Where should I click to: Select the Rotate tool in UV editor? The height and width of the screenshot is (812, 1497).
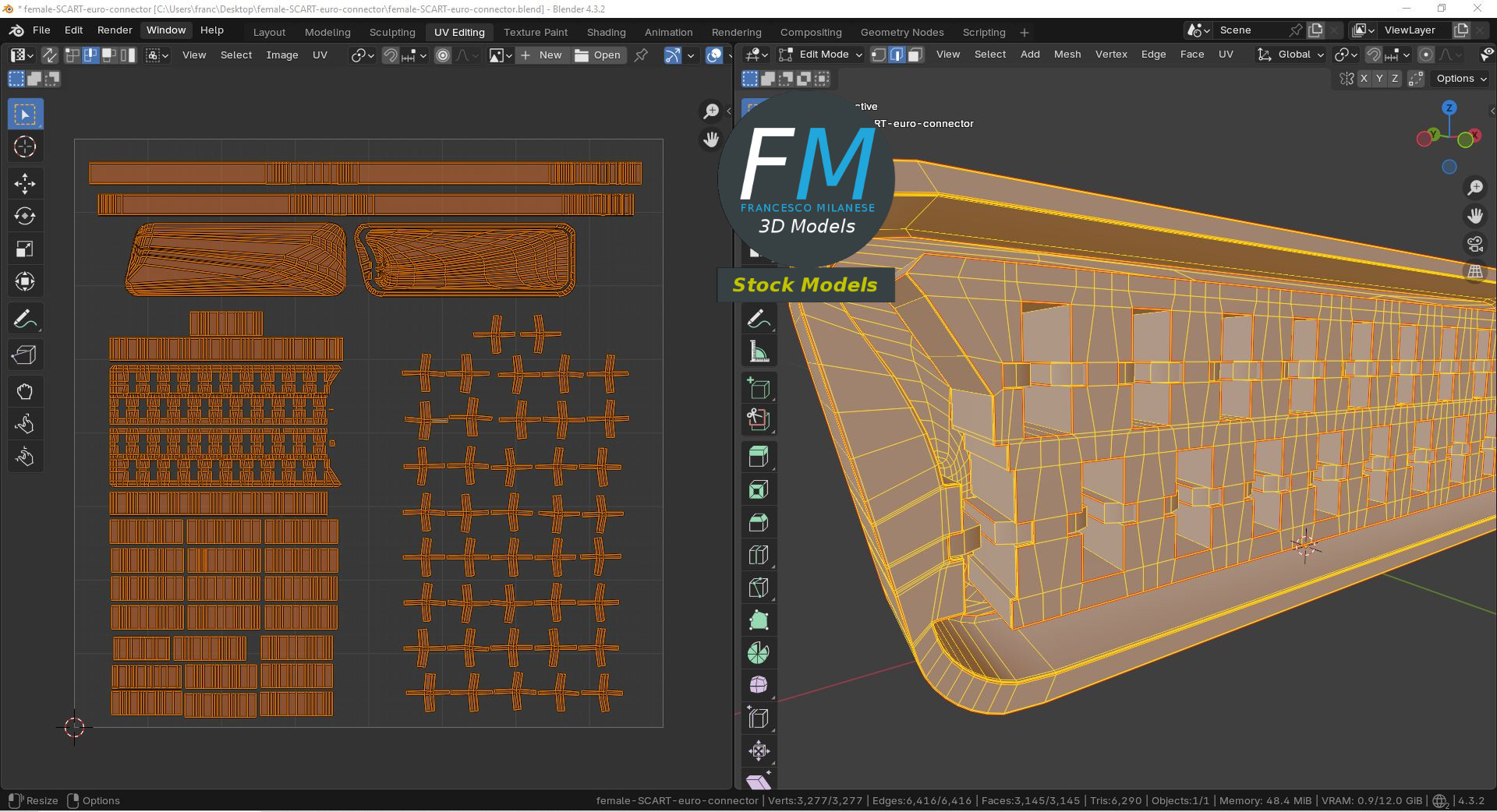pos(25,217)
